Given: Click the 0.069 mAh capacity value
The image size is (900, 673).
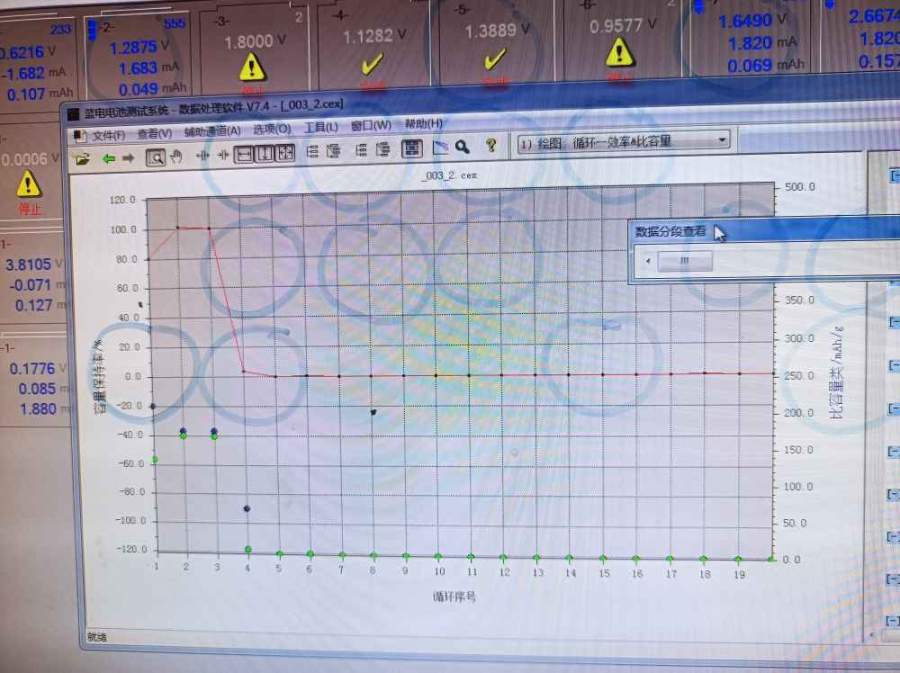Looking at the screenshot, I should (x=765, y=65).
